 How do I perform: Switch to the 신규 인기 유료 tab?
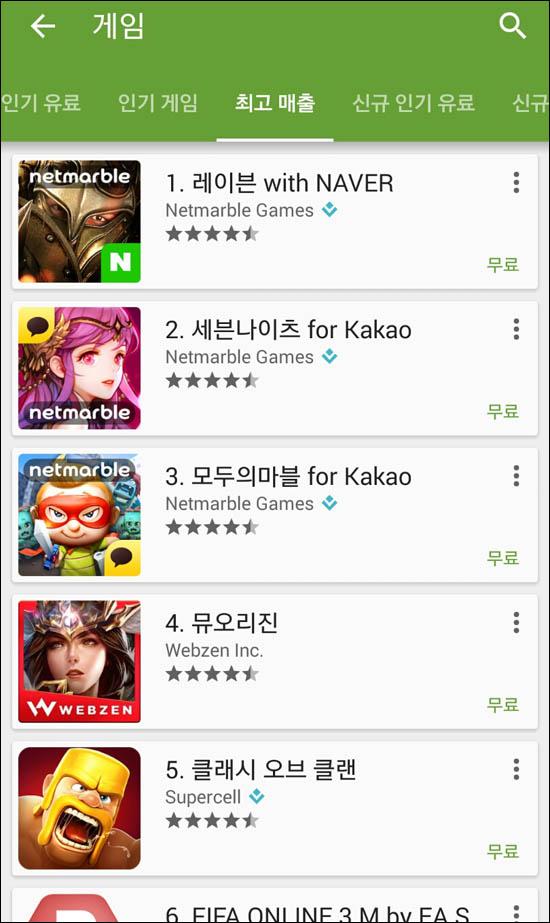[413, 103]
